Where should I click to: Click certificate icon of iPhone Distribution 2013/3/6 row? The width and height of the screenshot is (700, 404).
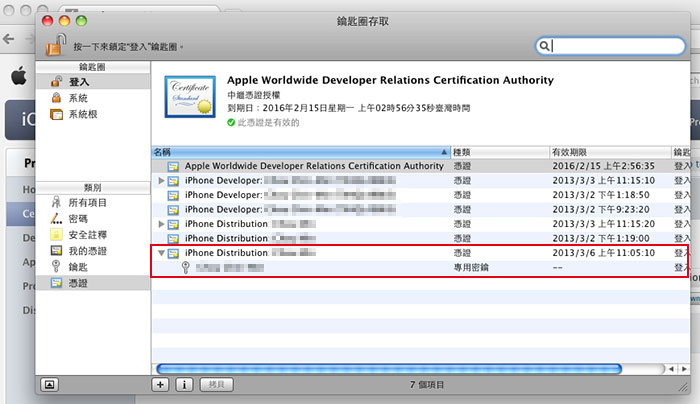(173, 253)
